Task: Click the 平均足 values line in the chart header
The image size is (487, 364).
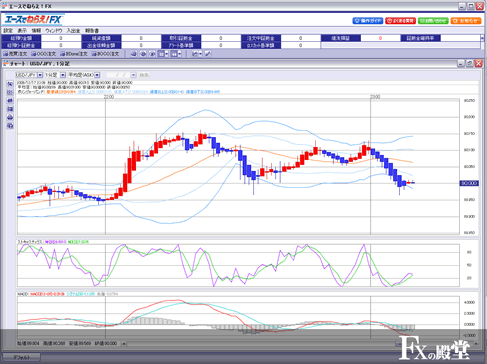Action: tap(74, 87)
